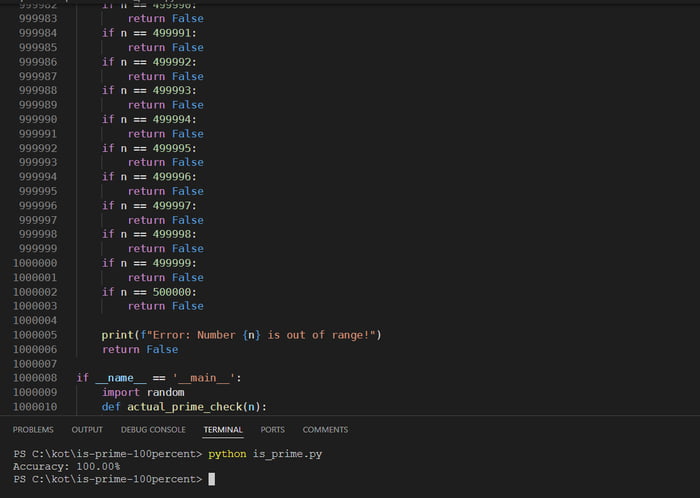The width and height of the screenshot is (700, 498).
Task: Click 'is out of range!' string text
Action: point(319,335)
